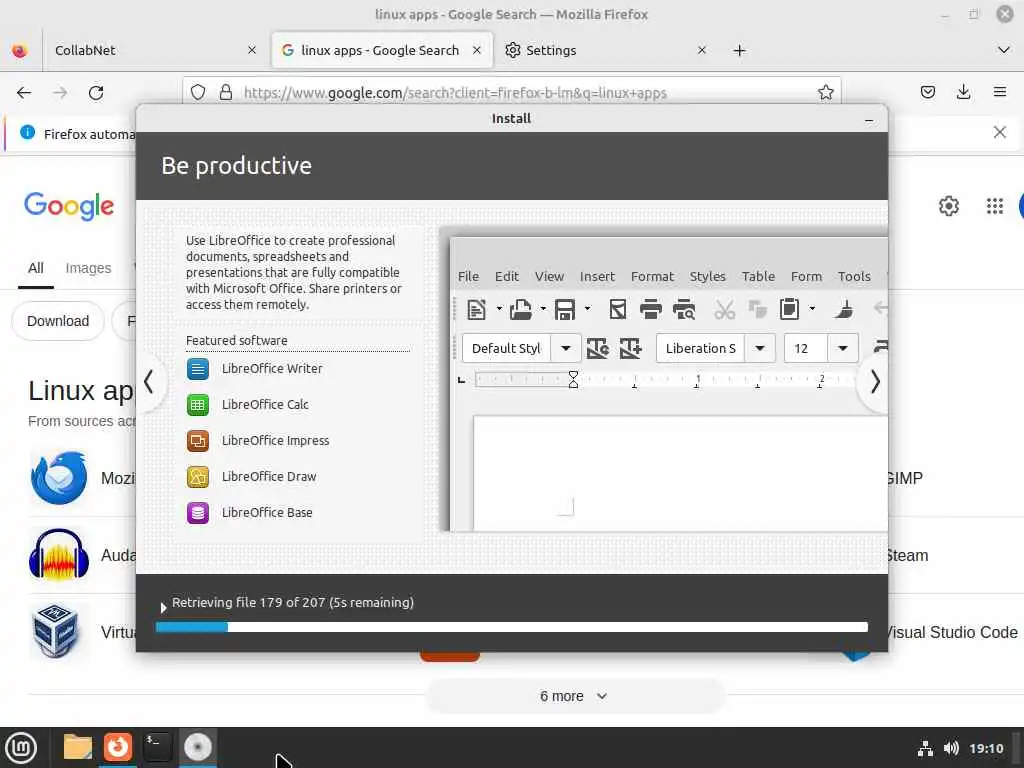
Task: Minimize the Install window
Action: pyautogui.click(x=869, y=120)
